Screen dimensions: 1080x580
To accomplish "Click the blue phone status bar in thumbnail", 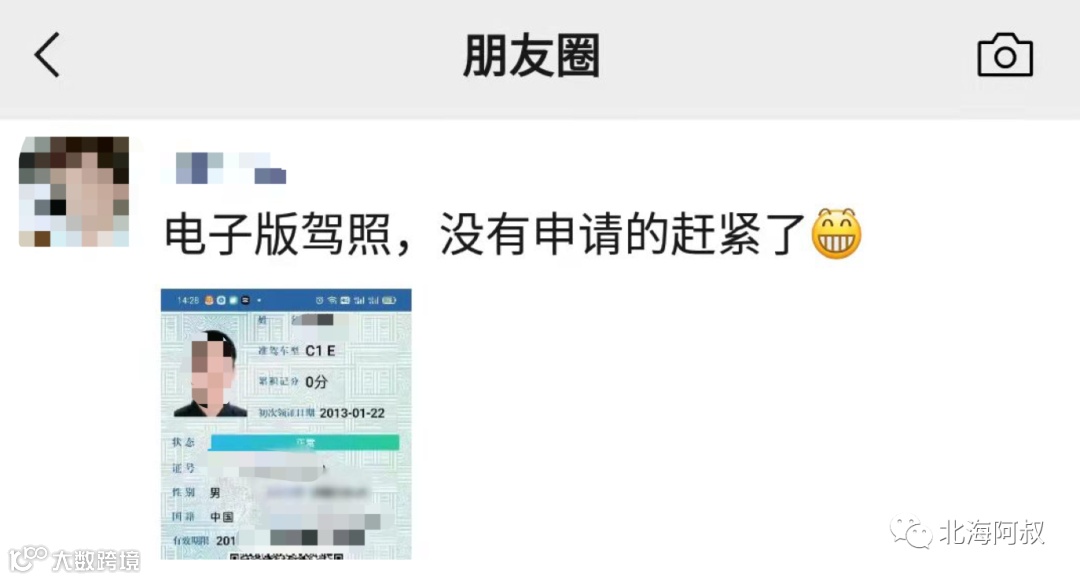I will [x=286, y=300].
